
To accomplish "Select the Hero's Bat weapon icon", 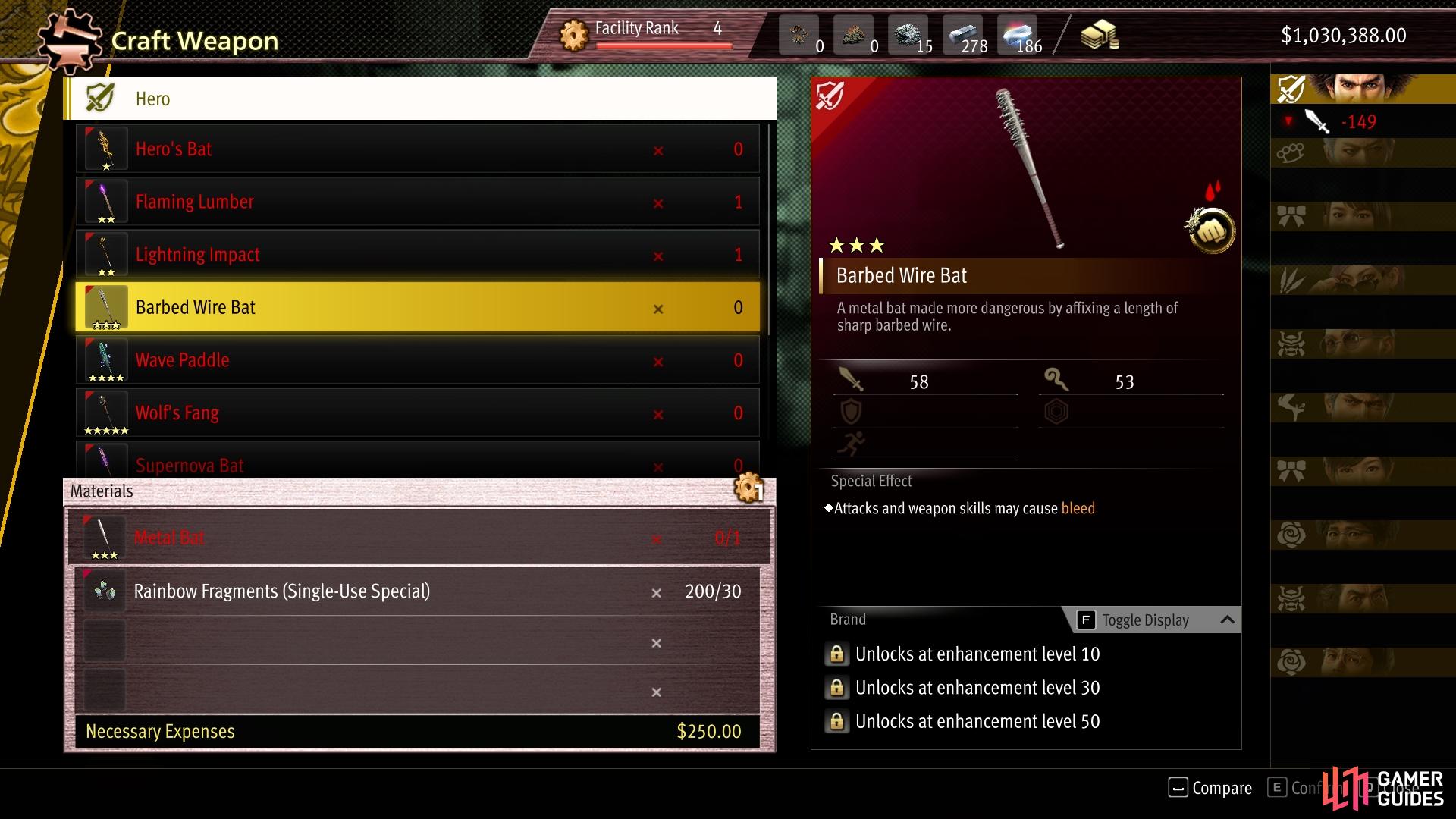I will 106,149.
